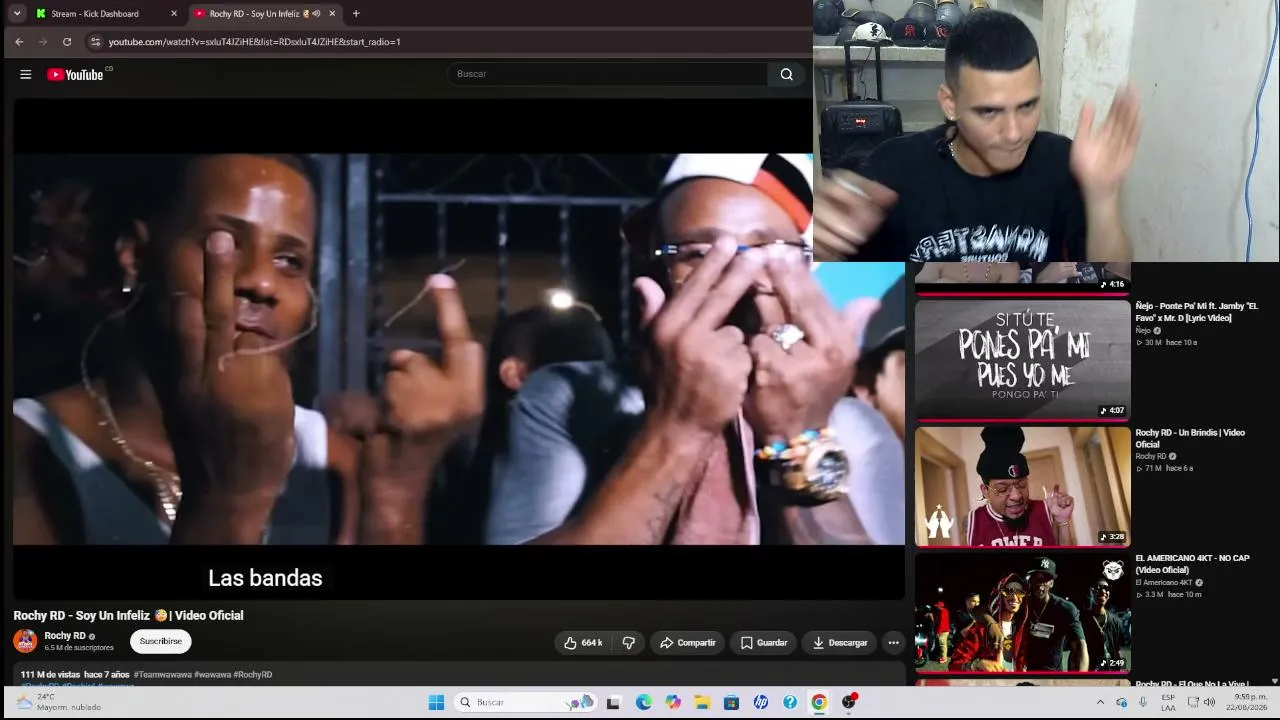This screenshot has width=1280, height=720.
Task: Open File Explorer from the taskbar
Action: pyautogui.click(x=702, y=702)
